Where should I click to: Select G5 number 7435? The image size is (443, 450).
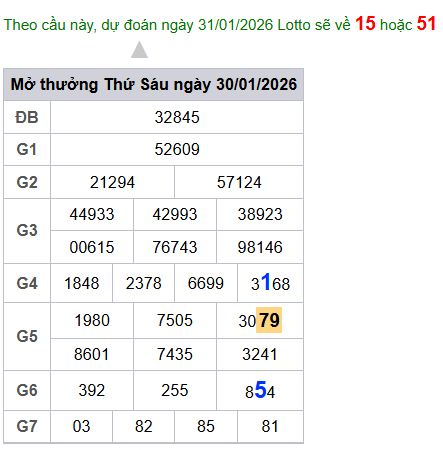pos(175,354)
